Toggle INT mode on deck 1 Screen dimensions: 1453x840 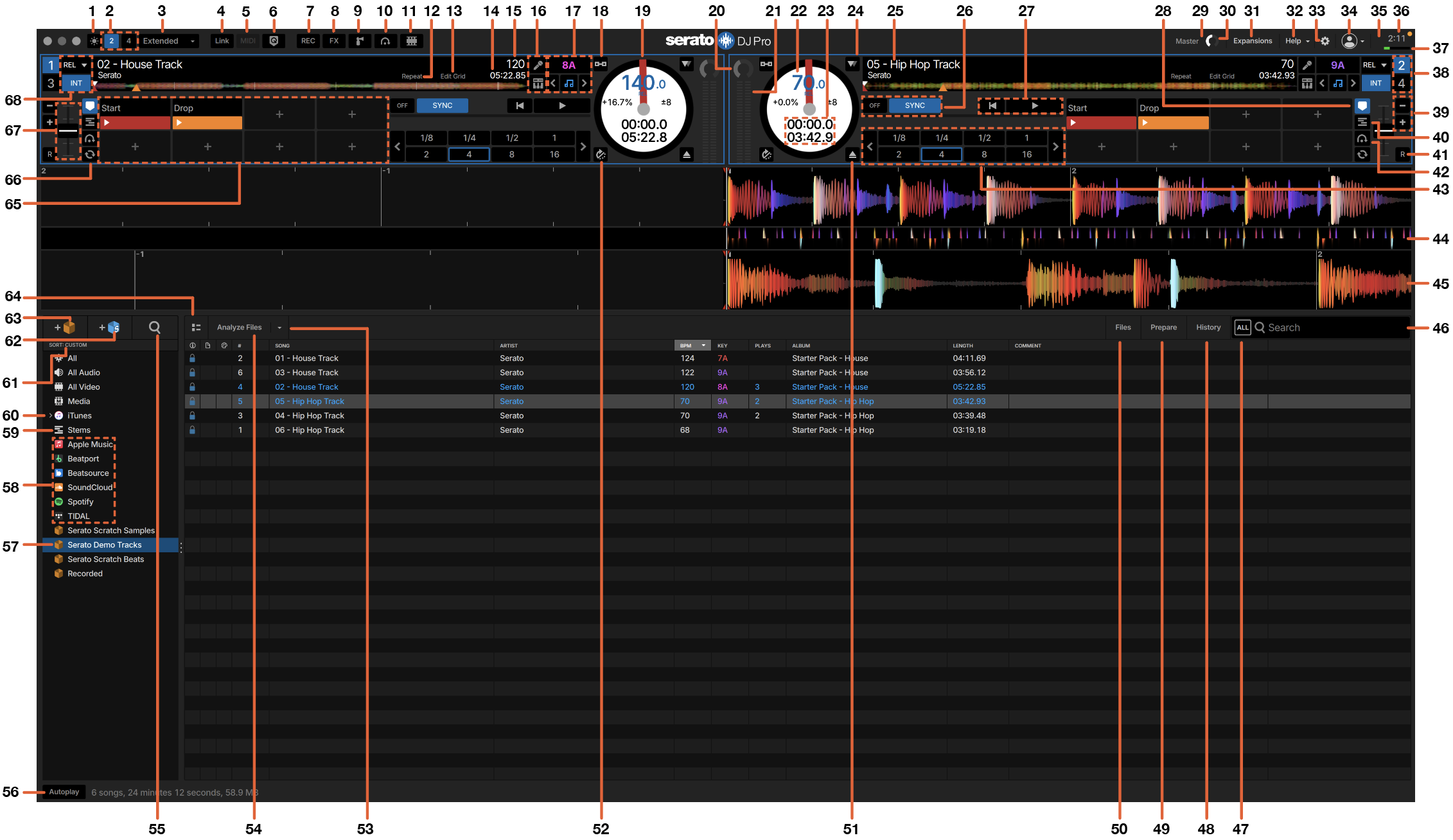click(x=76, y=83)
